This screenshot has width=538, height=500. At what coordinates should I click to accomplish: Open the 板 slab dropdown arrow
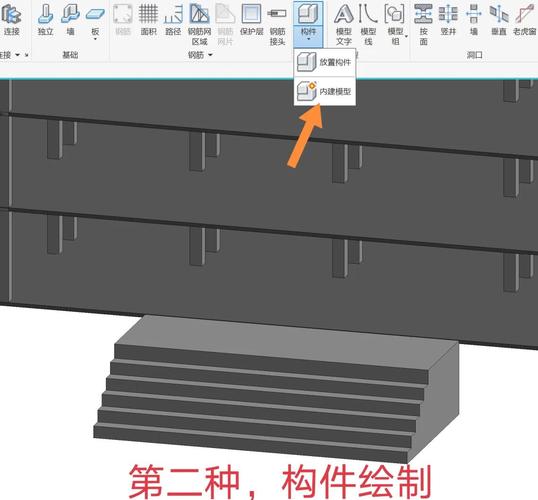coord(95,39)
